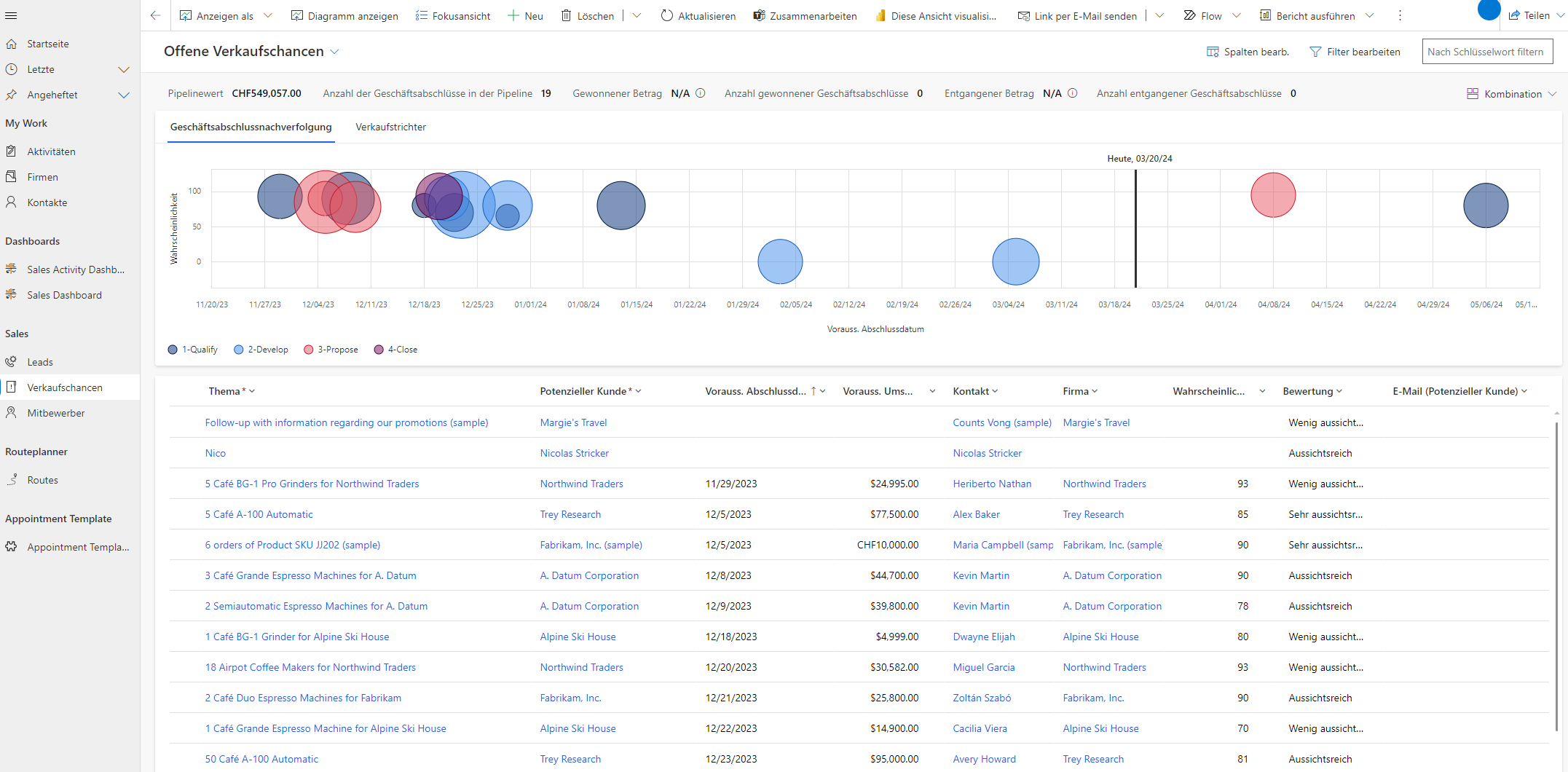
Task: Click the Teilen share button
Action: pos(1529,15)
